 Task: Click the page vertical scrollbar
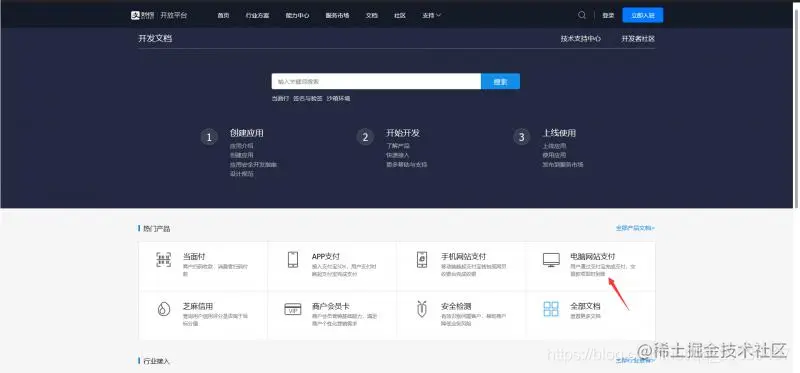tap(797, 105)
